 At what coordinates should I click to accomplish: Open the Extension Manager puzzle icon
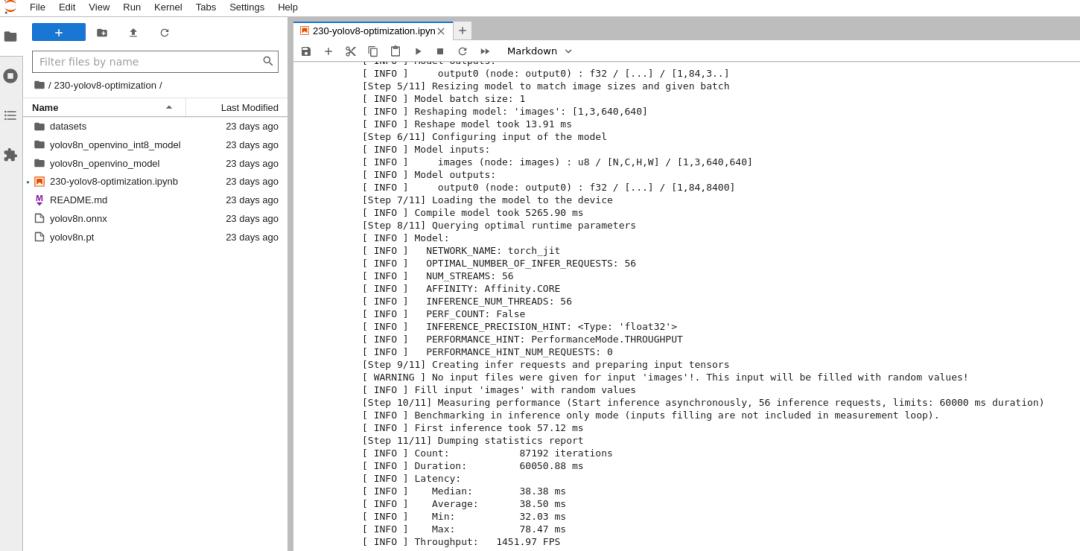tap(11, 155)
